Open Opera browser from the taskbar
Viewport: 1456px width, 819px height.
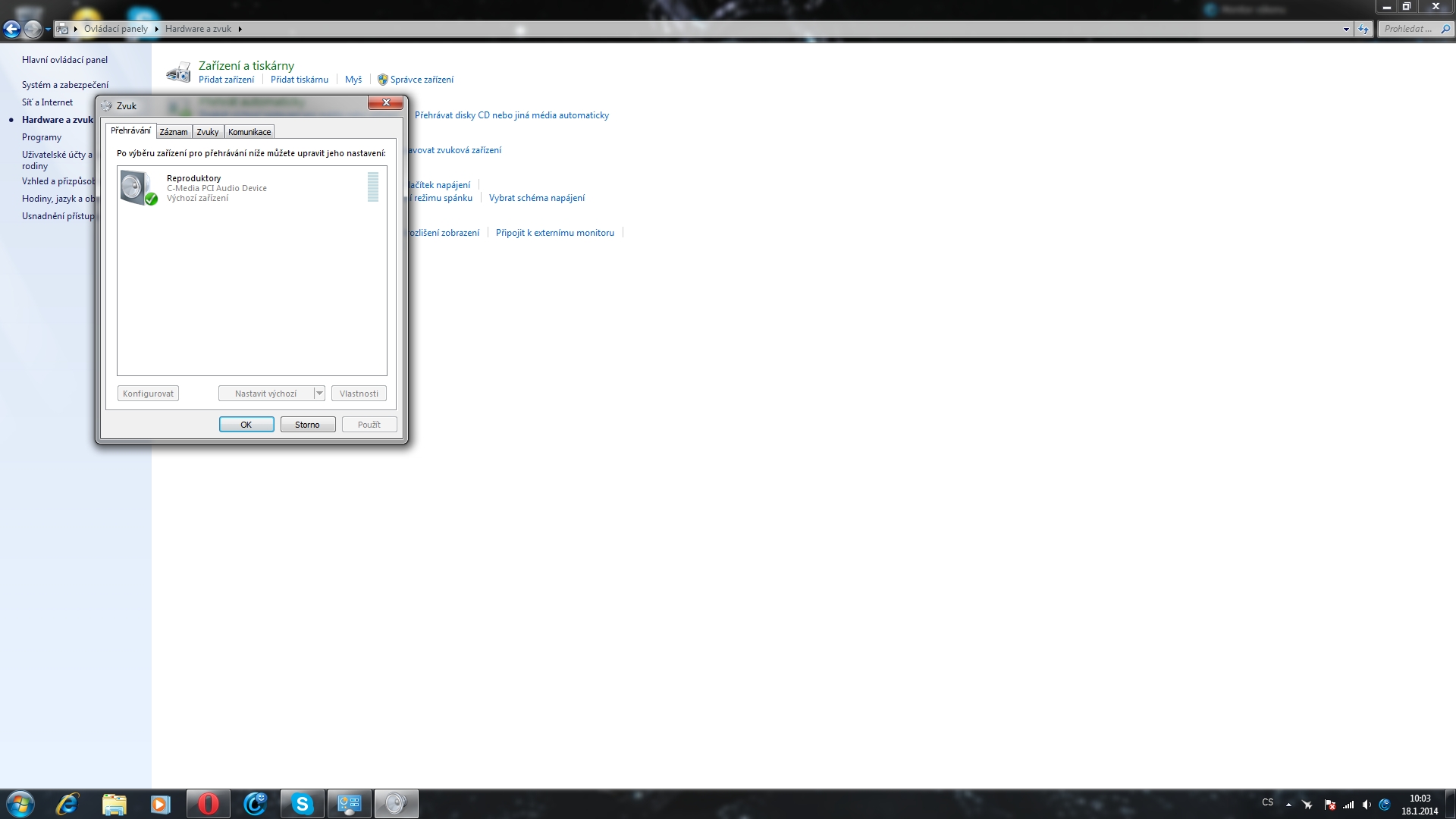(208, 804)
